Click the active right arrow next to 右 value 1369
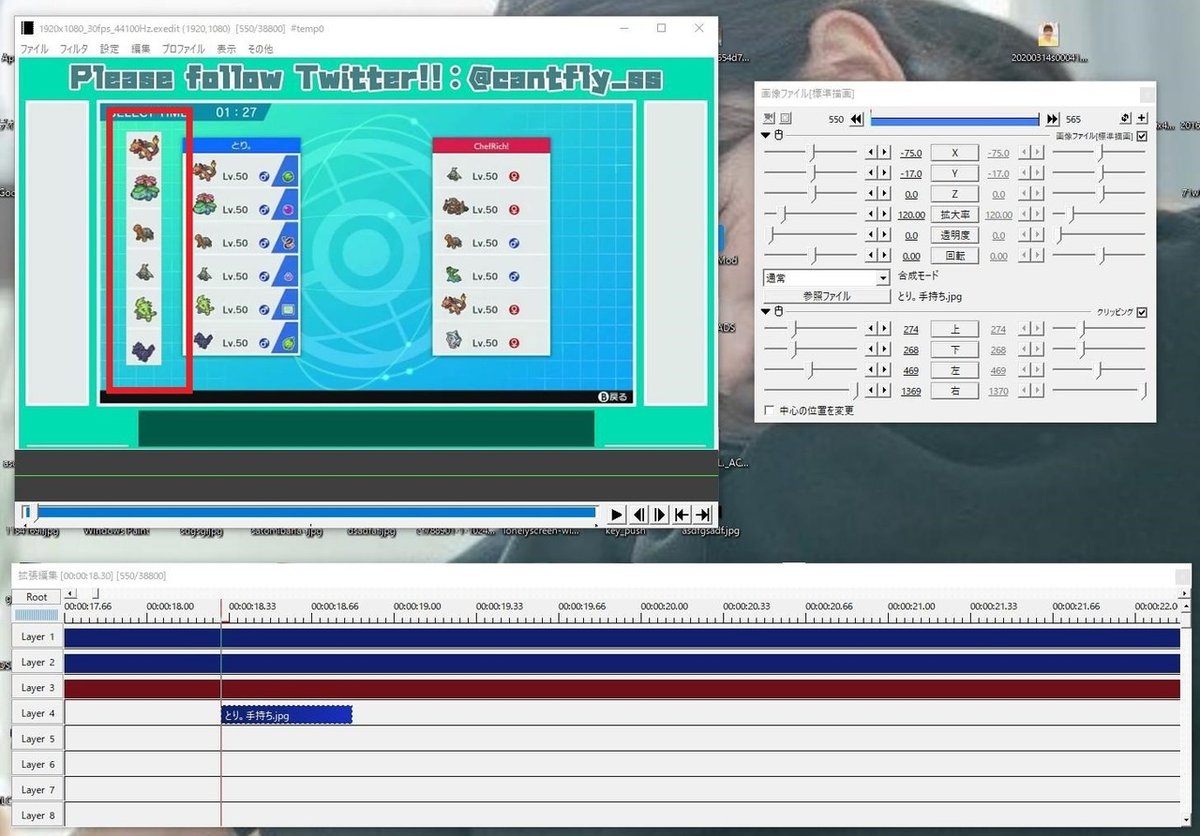1200x836 pixels. [884, 391]
